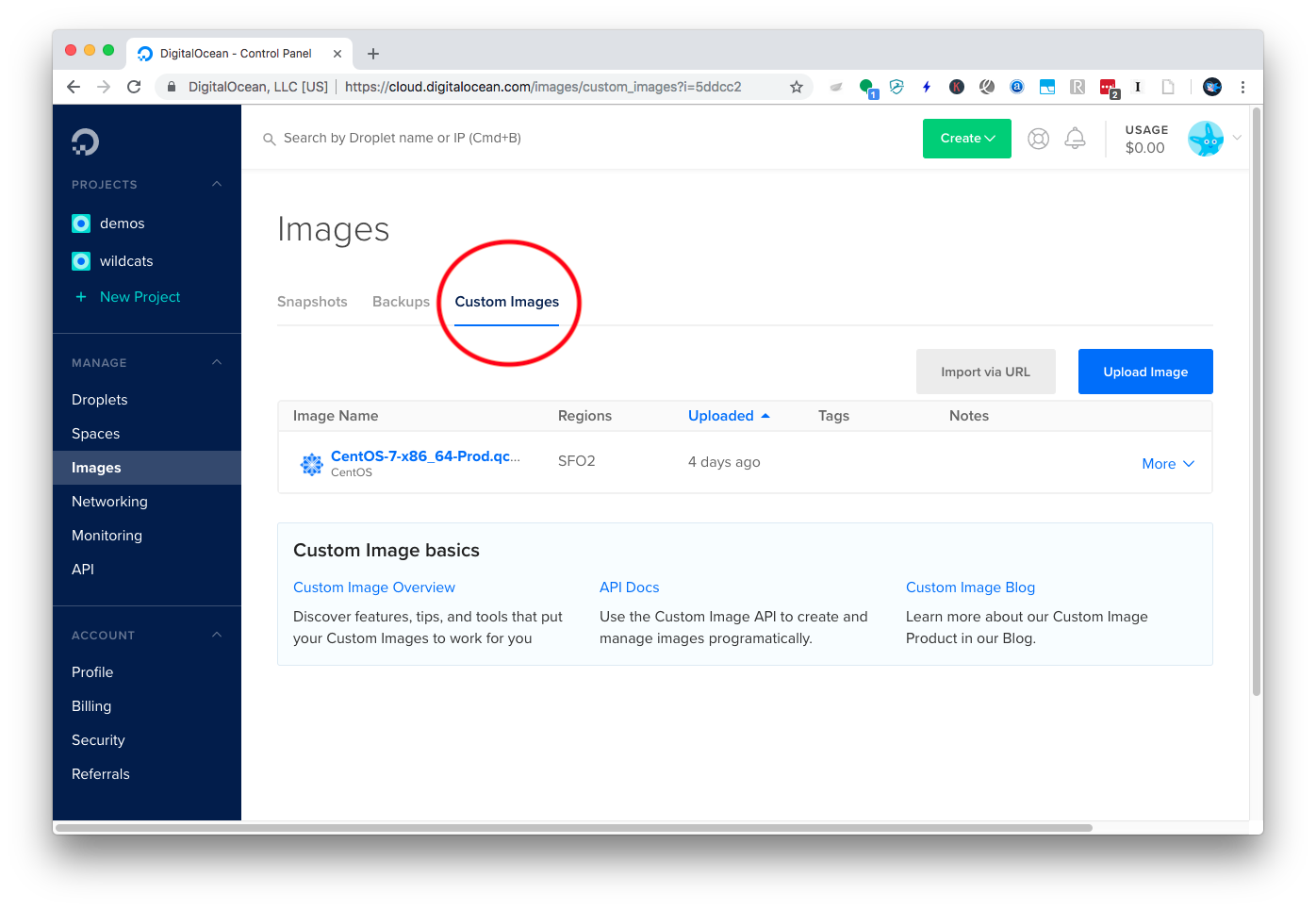Create a New Project link
The image size is (1316, 910).
point(140,297)
